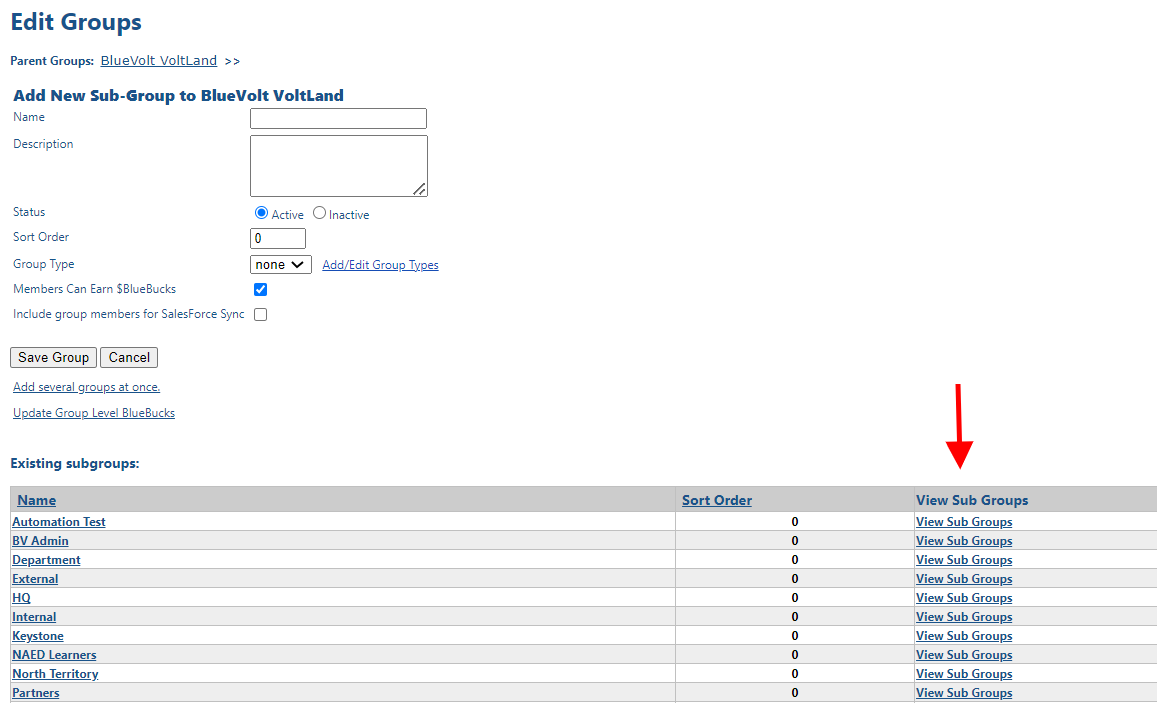Sort the table by Sort Order

click(x=717, y=500)
